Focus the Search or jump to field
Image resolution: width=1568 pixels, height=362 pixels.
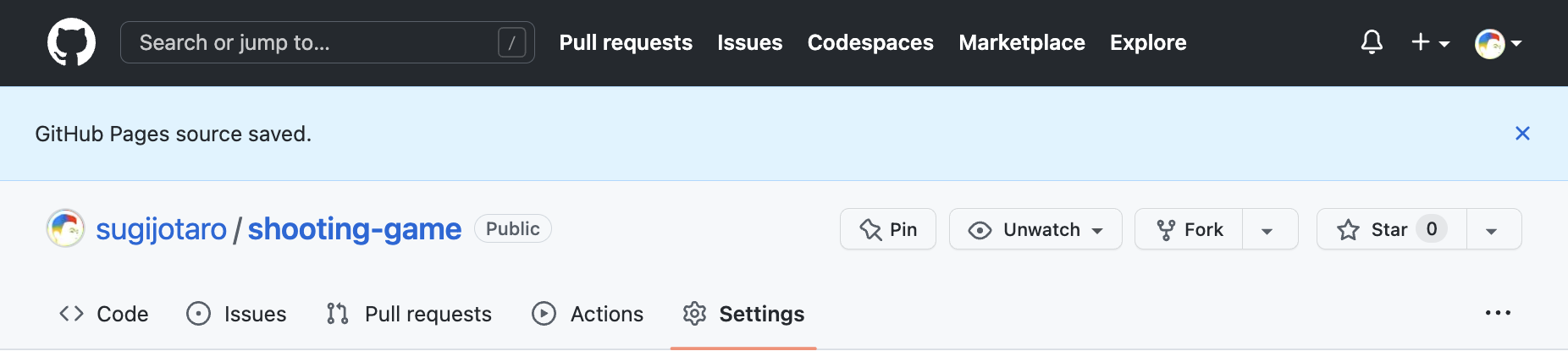[313, 42]
